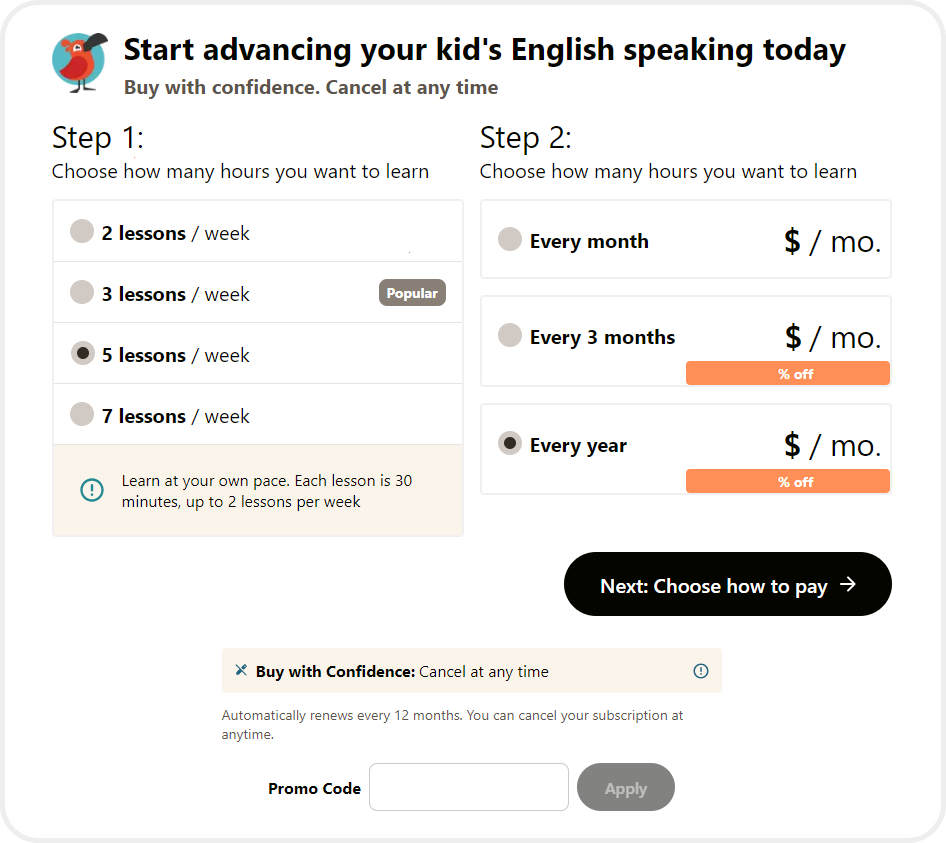
Task: Click the arrow icon on Next button
Action: coord(848,585)
